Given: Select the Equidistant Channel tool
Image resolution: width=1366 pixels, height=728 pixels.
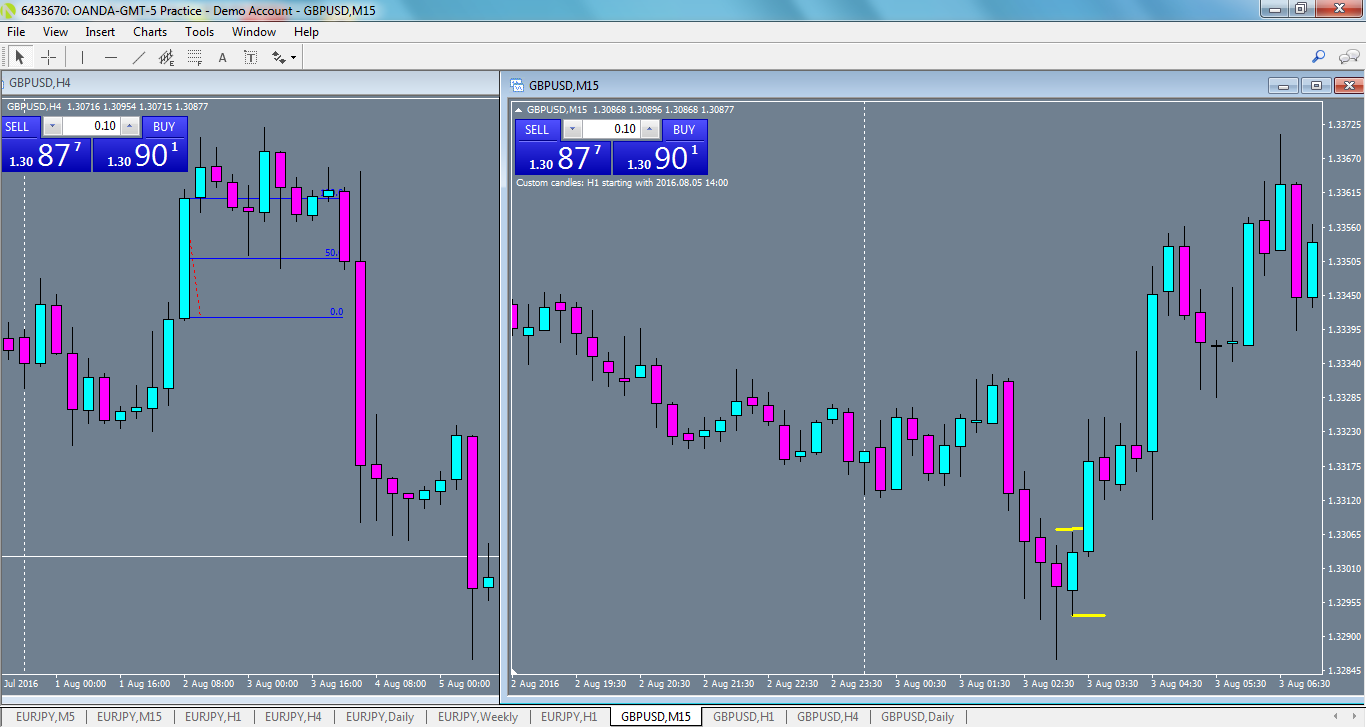Looking at the screenshot, I should [x=166, y=57].
